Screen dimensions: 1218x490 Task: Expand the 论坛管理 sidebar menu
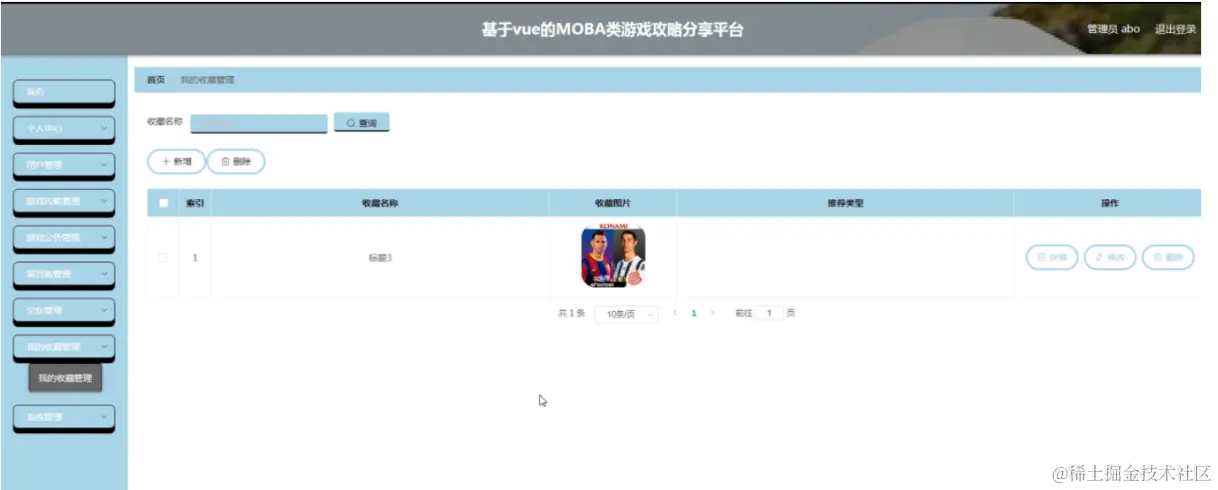63,310
